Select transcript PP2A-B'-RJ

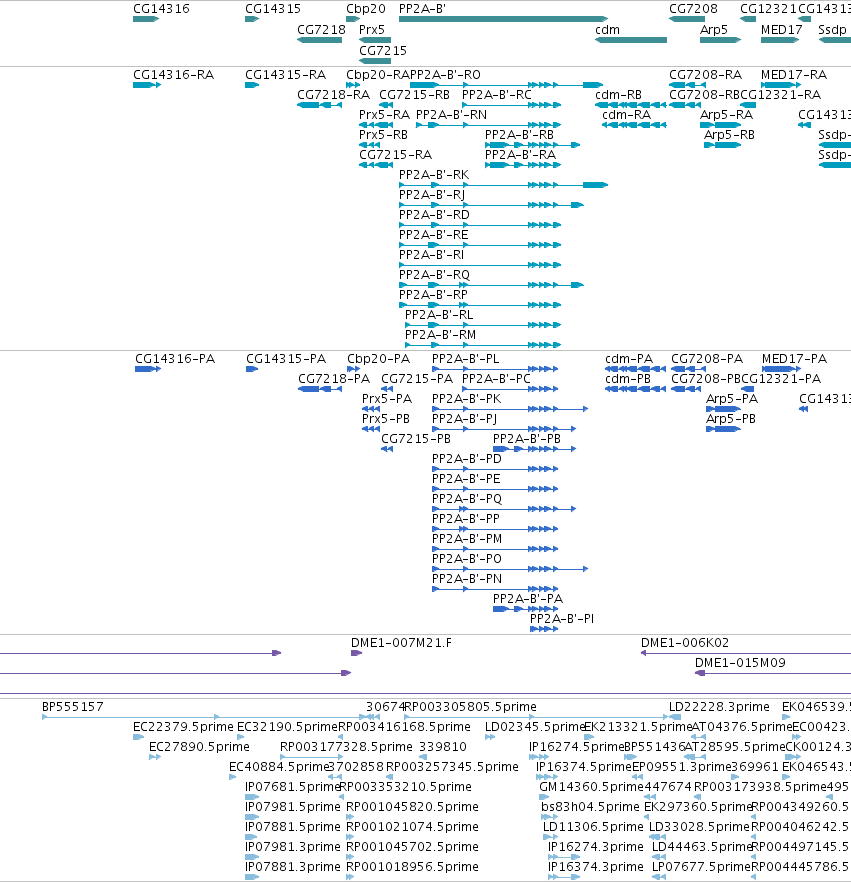coord(432,195)
